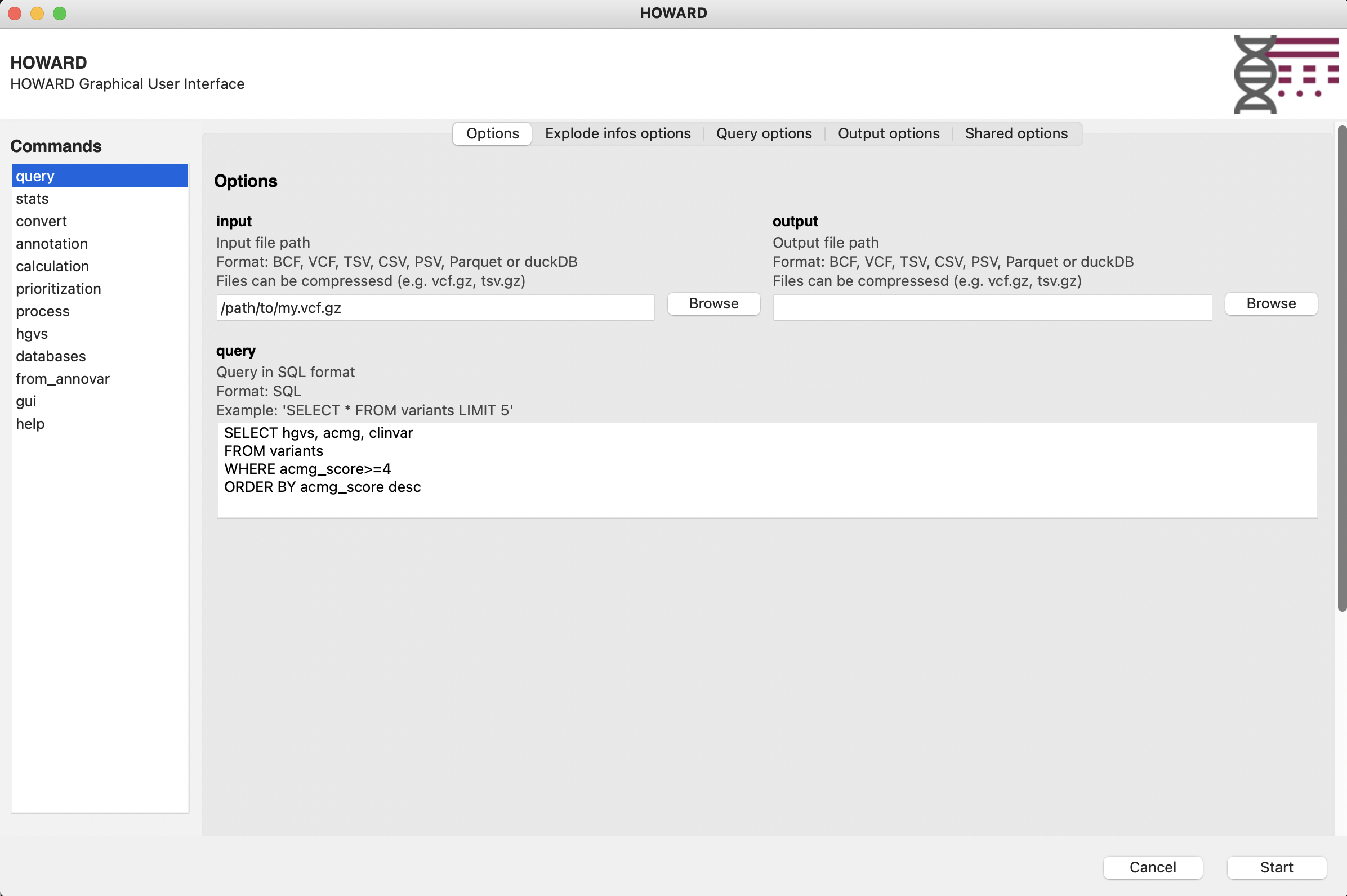The height and width of the screenshot is (896, 1347).
Task: Choose the annotation command in list
Action: click(x=52, y=244)
